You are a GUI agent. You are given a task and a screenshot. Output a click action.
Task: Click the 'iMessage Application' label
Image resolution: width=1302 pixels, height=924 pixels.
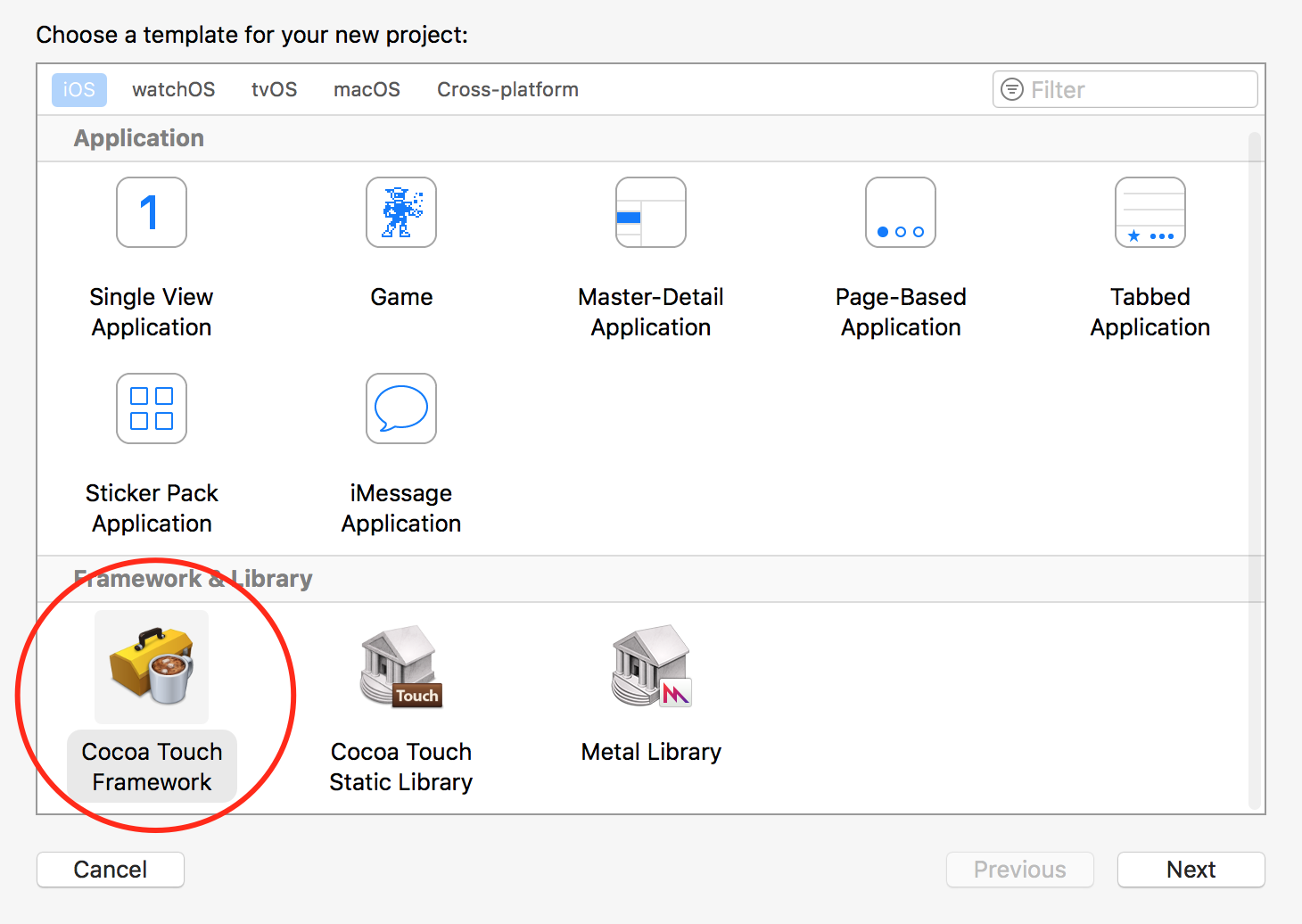[401, 508]
